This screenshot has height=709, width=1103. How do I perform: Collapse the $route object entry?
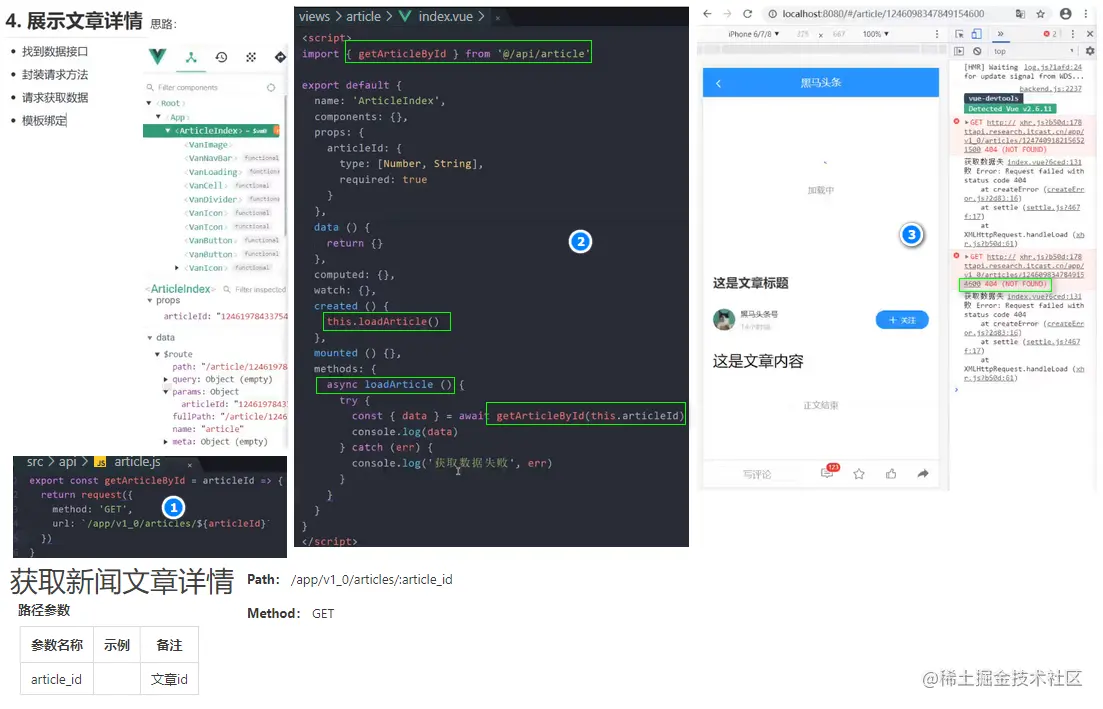[x=157, y=354]
